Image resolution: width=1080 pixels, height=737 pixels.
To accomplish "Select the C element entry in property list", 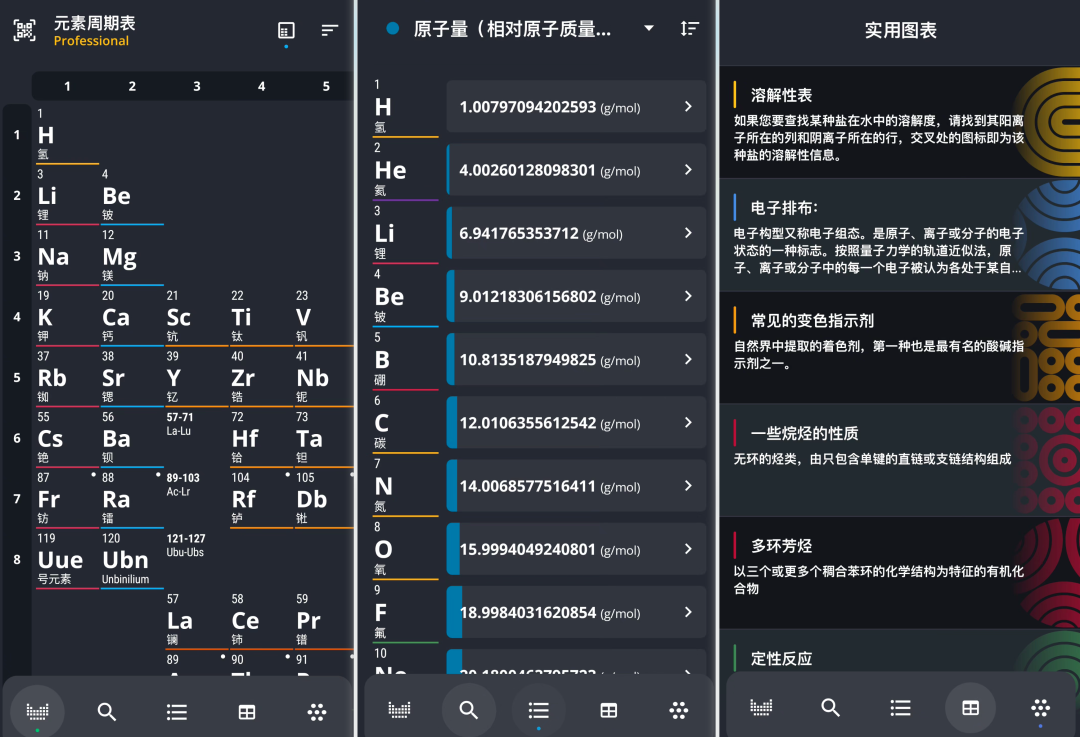I will [405, 423].
